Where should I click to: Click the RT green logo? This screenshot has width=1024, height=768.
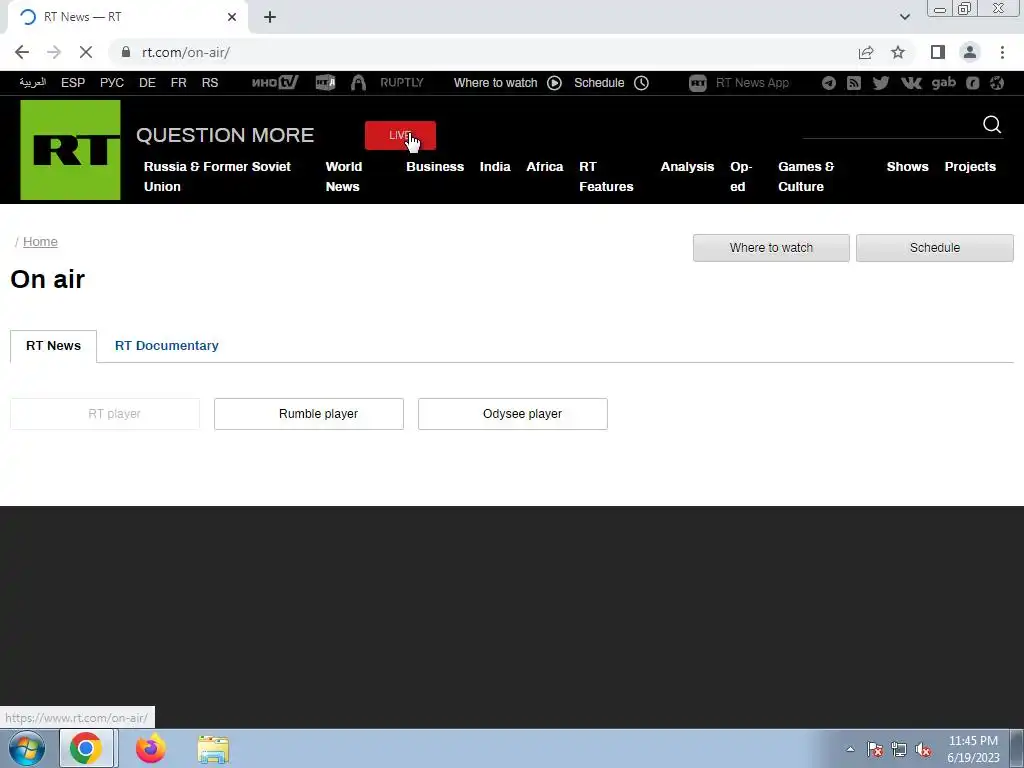click(x=71, y=150)
